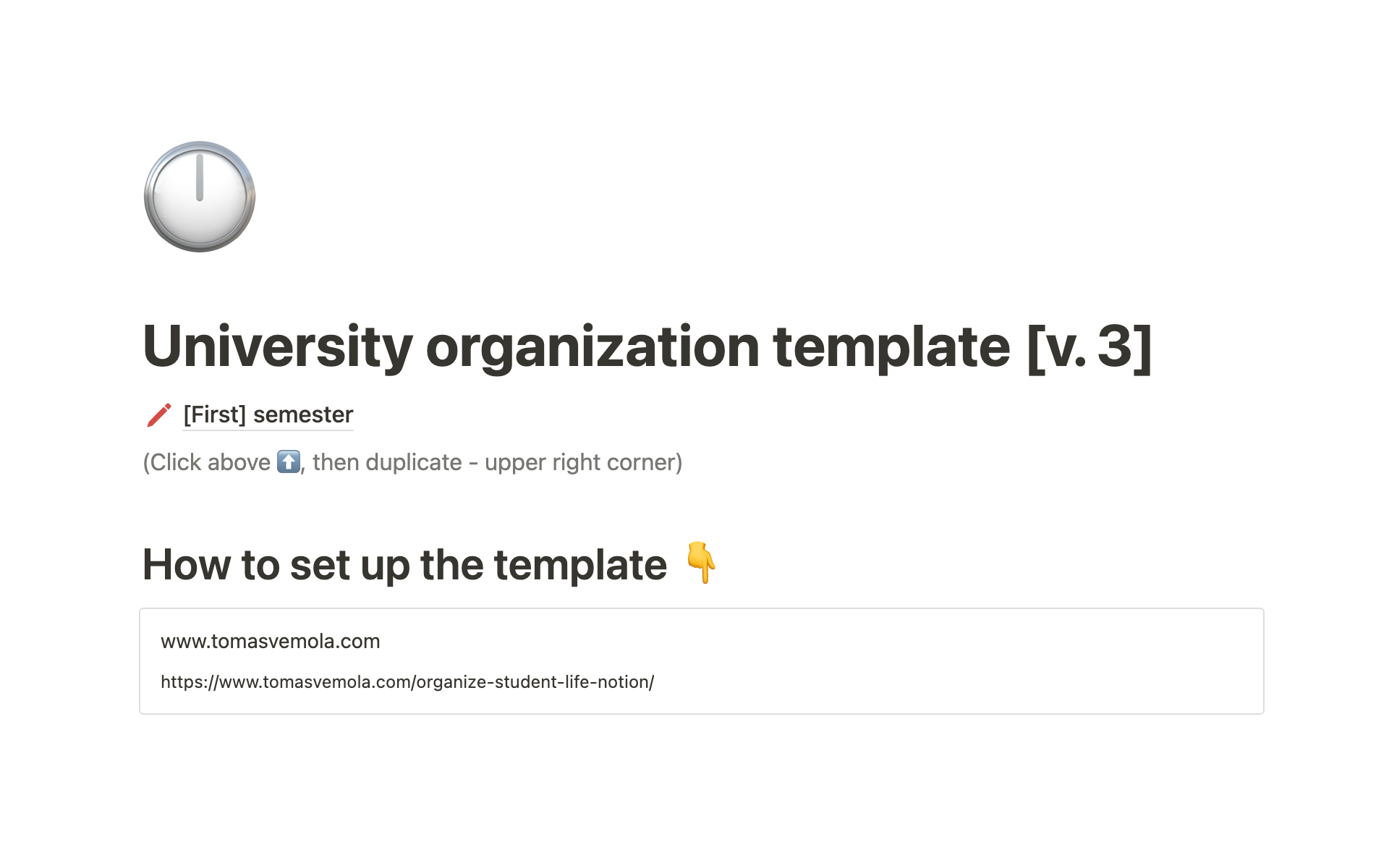The image size is (1389, 868).
Task: Click the word "University" in the title
Action: point(278,346)
